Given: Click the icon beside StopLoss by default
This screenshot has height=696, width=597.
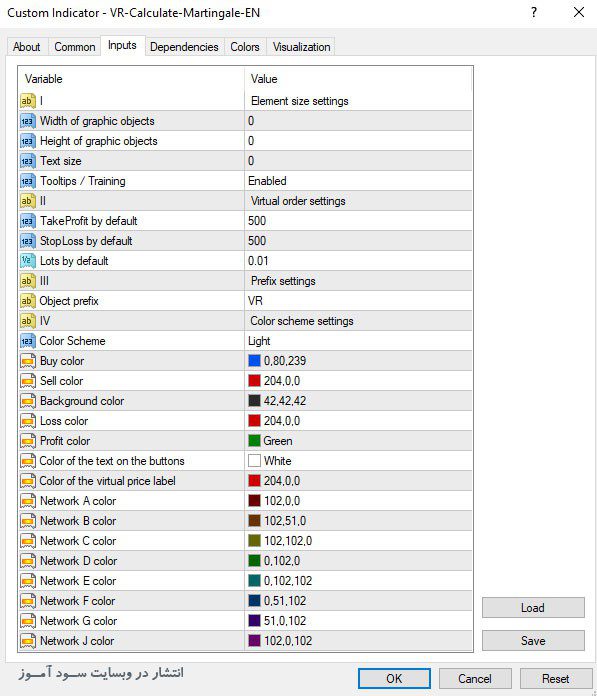Looking at the screenshot, I should coord(28,241).
